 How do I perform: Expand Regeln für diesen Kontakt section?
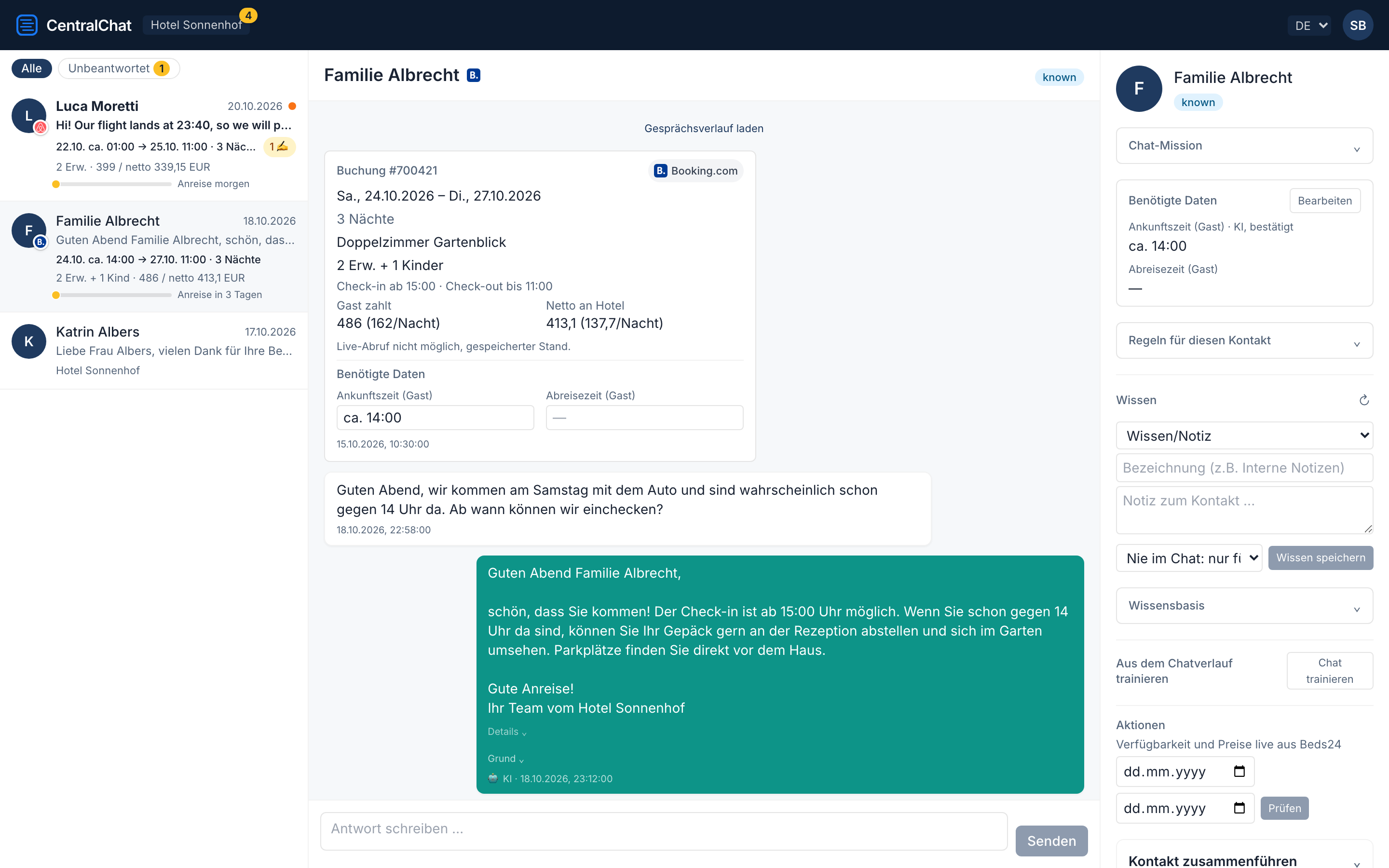click(1244, 340)
